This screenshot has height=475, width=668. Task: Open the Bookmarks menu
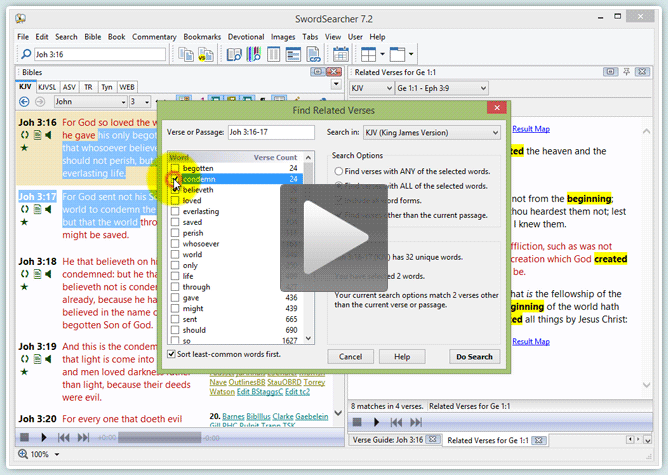click(x=202, y=37)
